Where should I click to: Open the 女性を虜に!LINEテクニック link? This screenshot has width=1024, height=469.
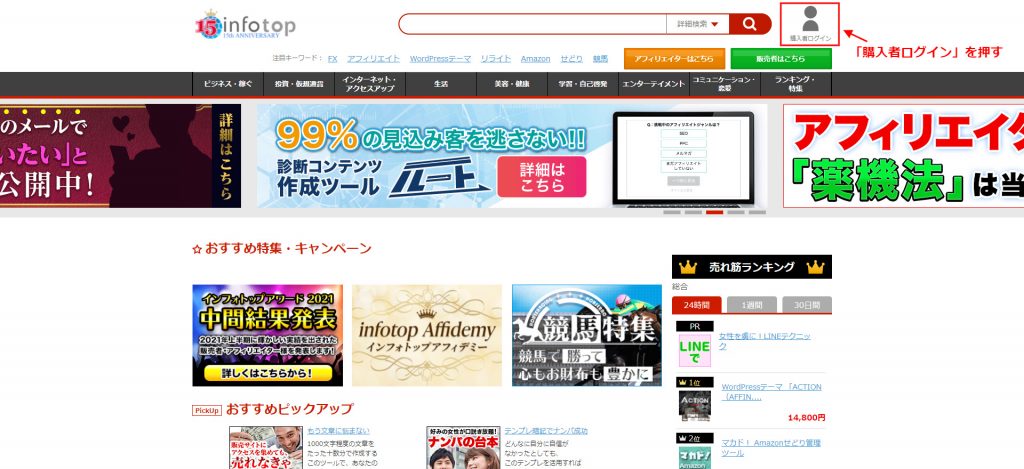tap(765, 341)
